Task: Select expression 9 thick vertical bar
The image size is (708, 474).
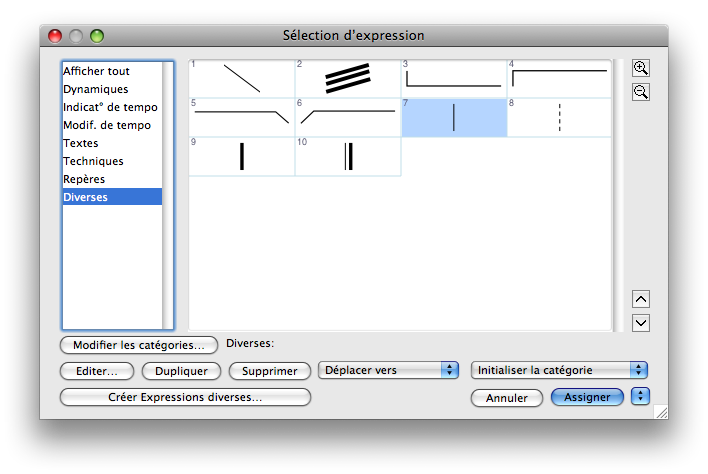Action: (242, 157)
